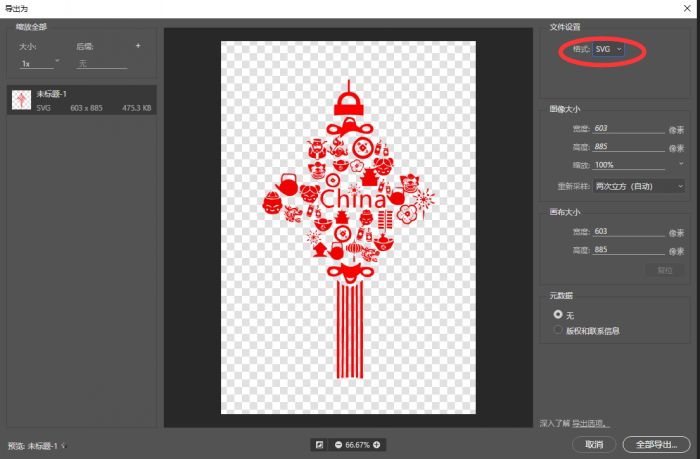Click the zoom out minus icon
The height and width of the screenshot is (459, 700).
(x=339, y=444)
